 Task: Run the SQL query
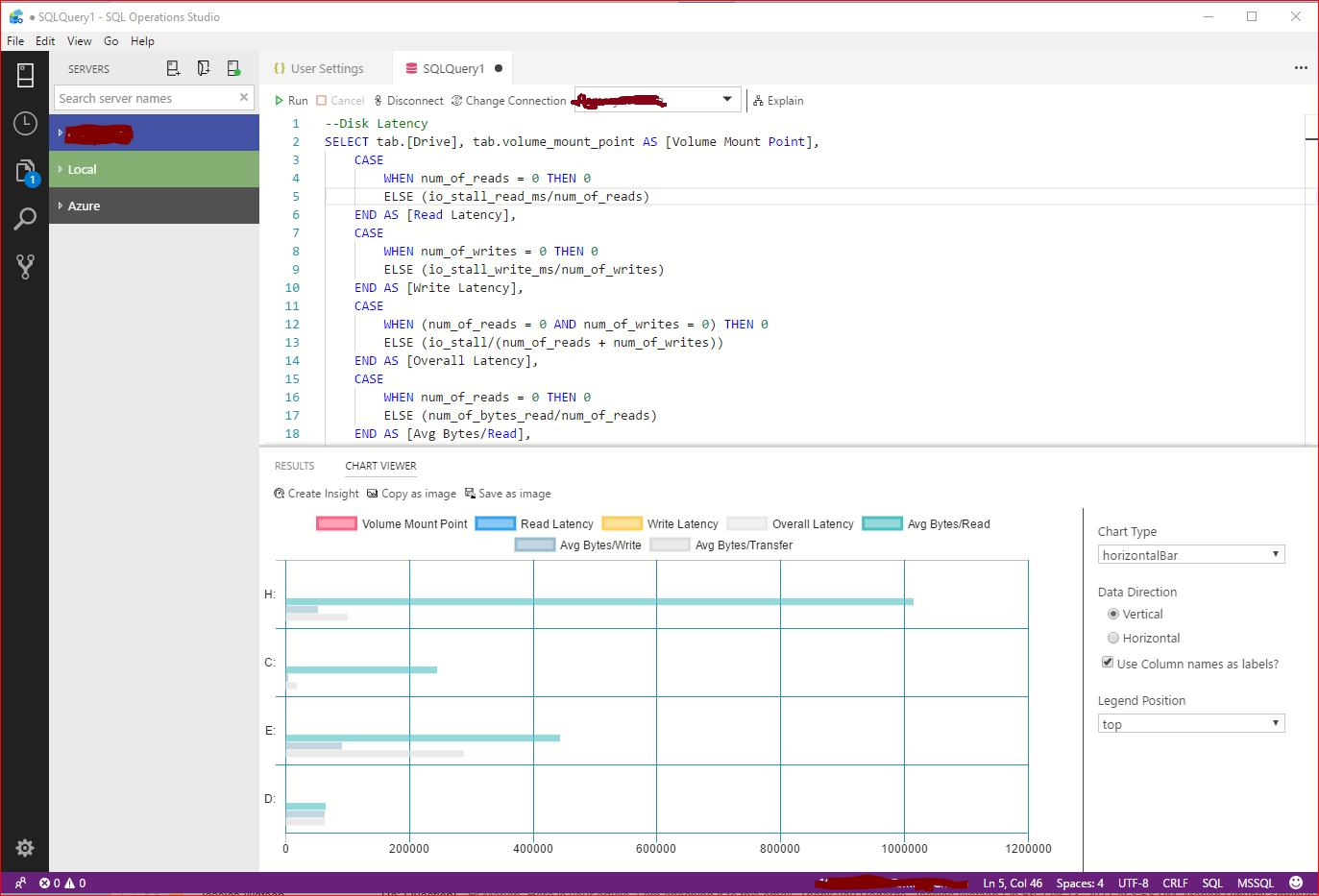pyautogui.click(x=291, y=101)
